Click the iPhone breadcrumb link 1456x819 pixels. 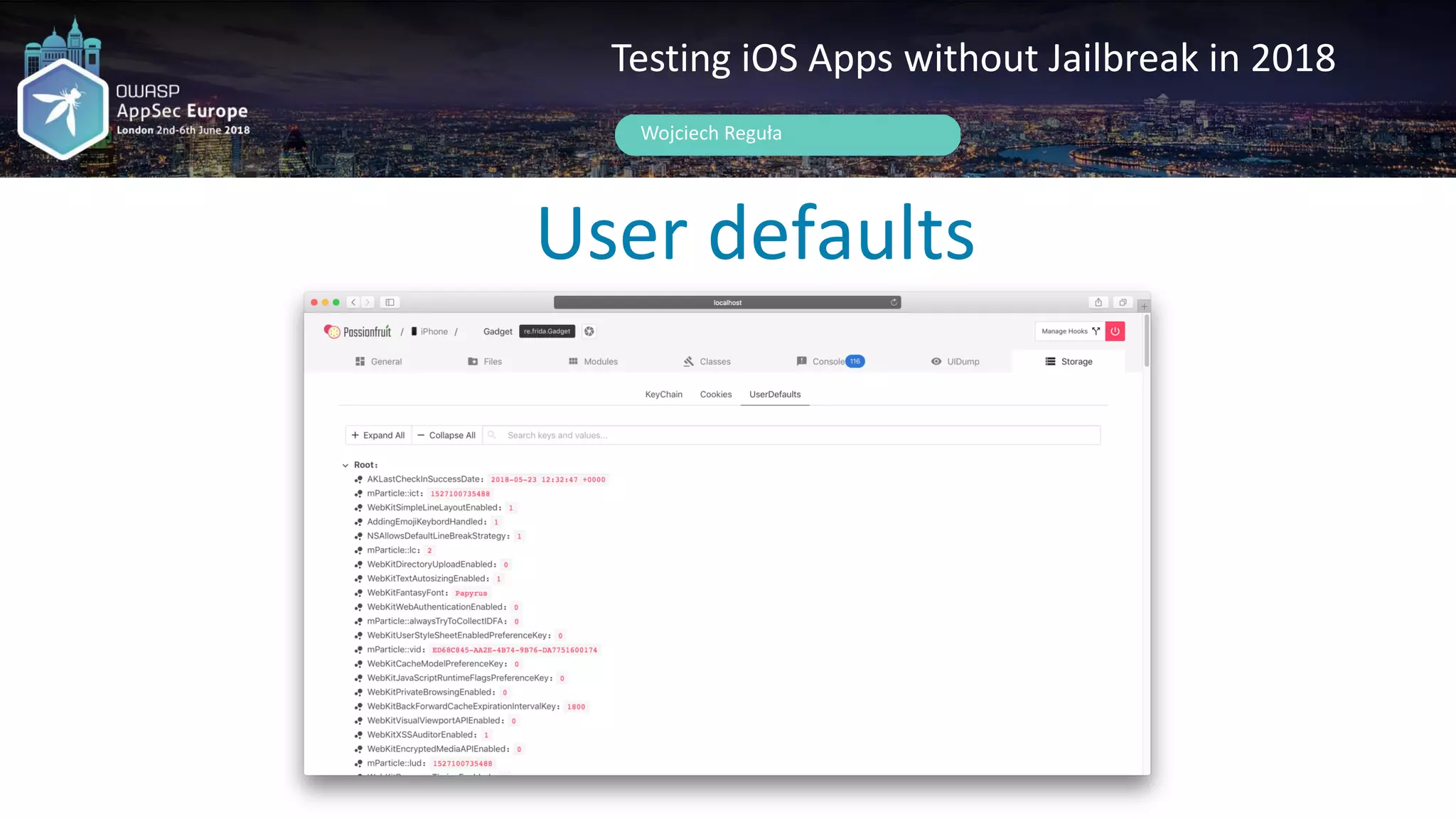(429, 332)
